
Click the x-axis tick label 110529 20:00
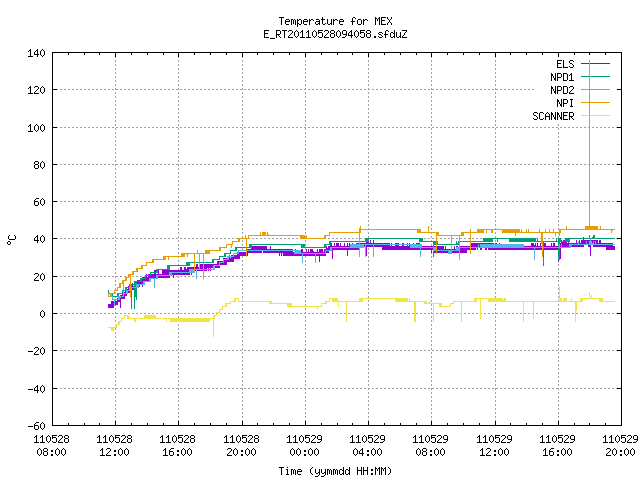coord(620,446)
